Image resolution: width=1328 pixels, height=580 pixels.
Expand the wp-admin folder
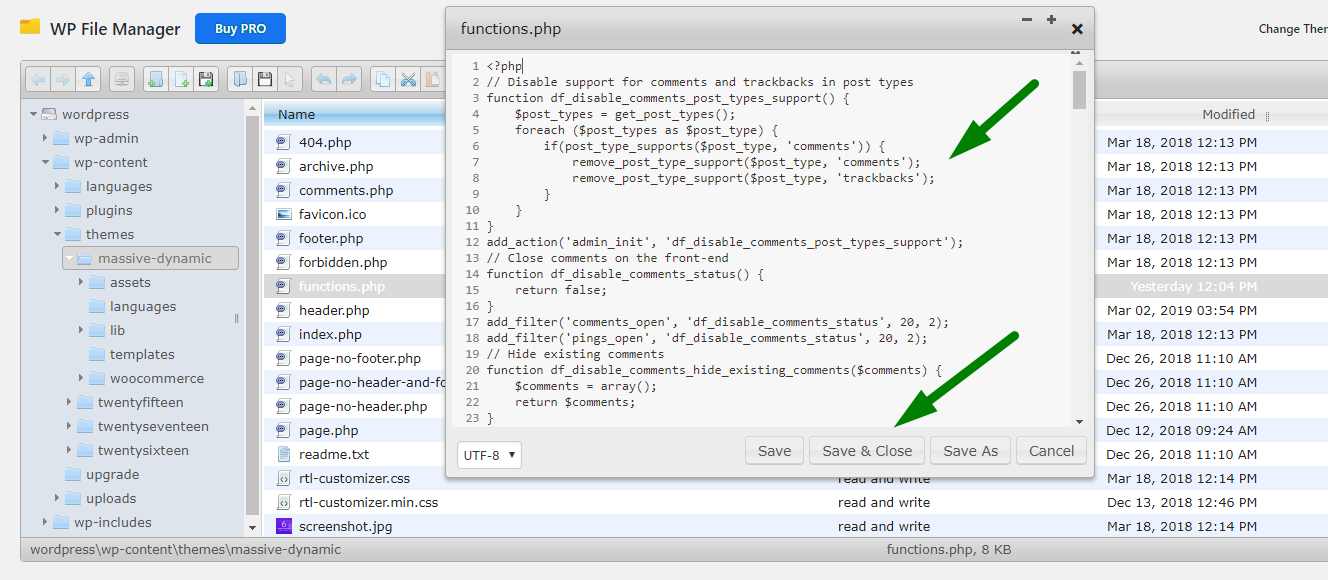(45, 139)
